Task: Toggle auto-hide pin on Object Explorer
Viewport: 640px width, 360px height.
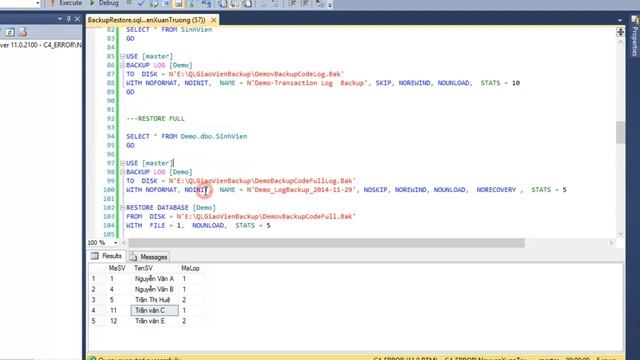Action: [69, 19]
